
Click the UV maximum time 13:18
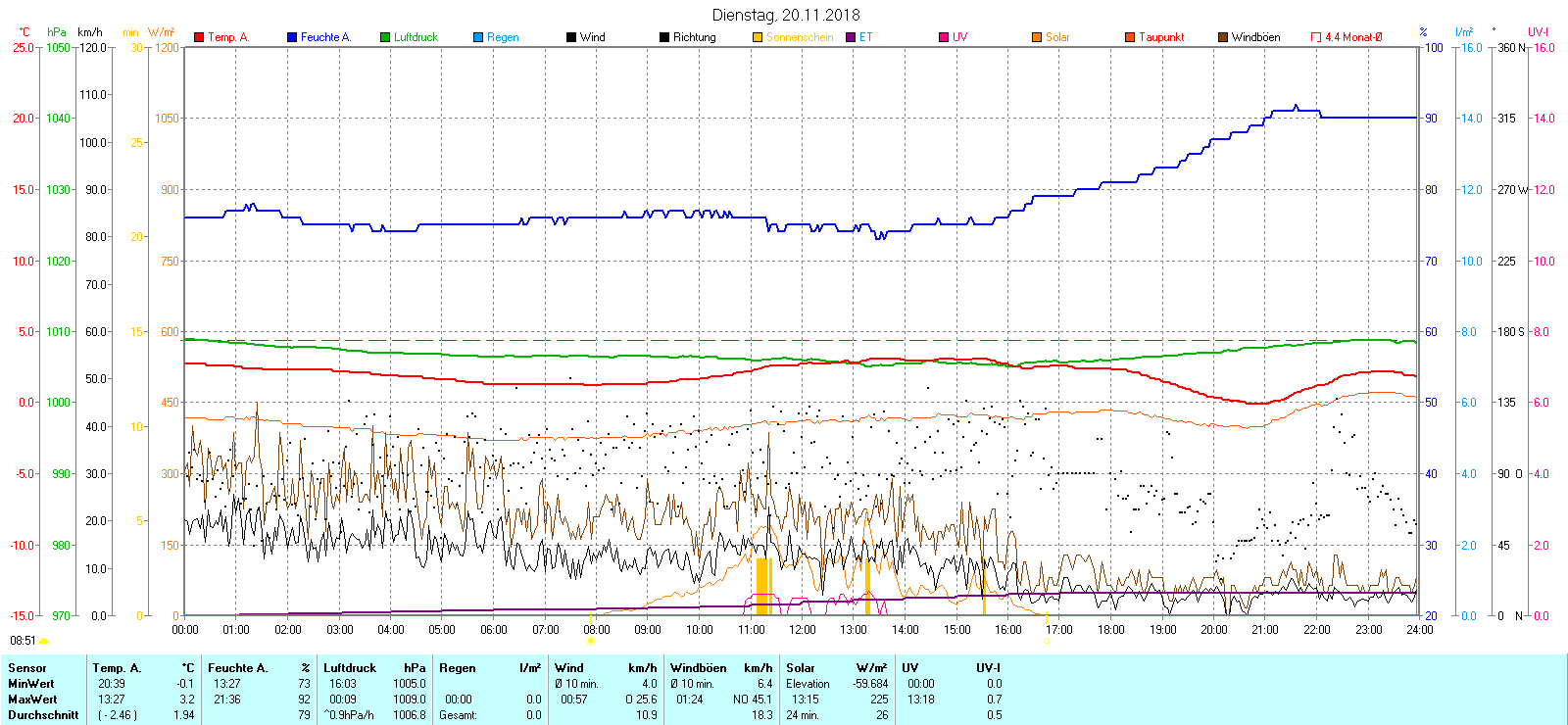[x=921, y=700]
